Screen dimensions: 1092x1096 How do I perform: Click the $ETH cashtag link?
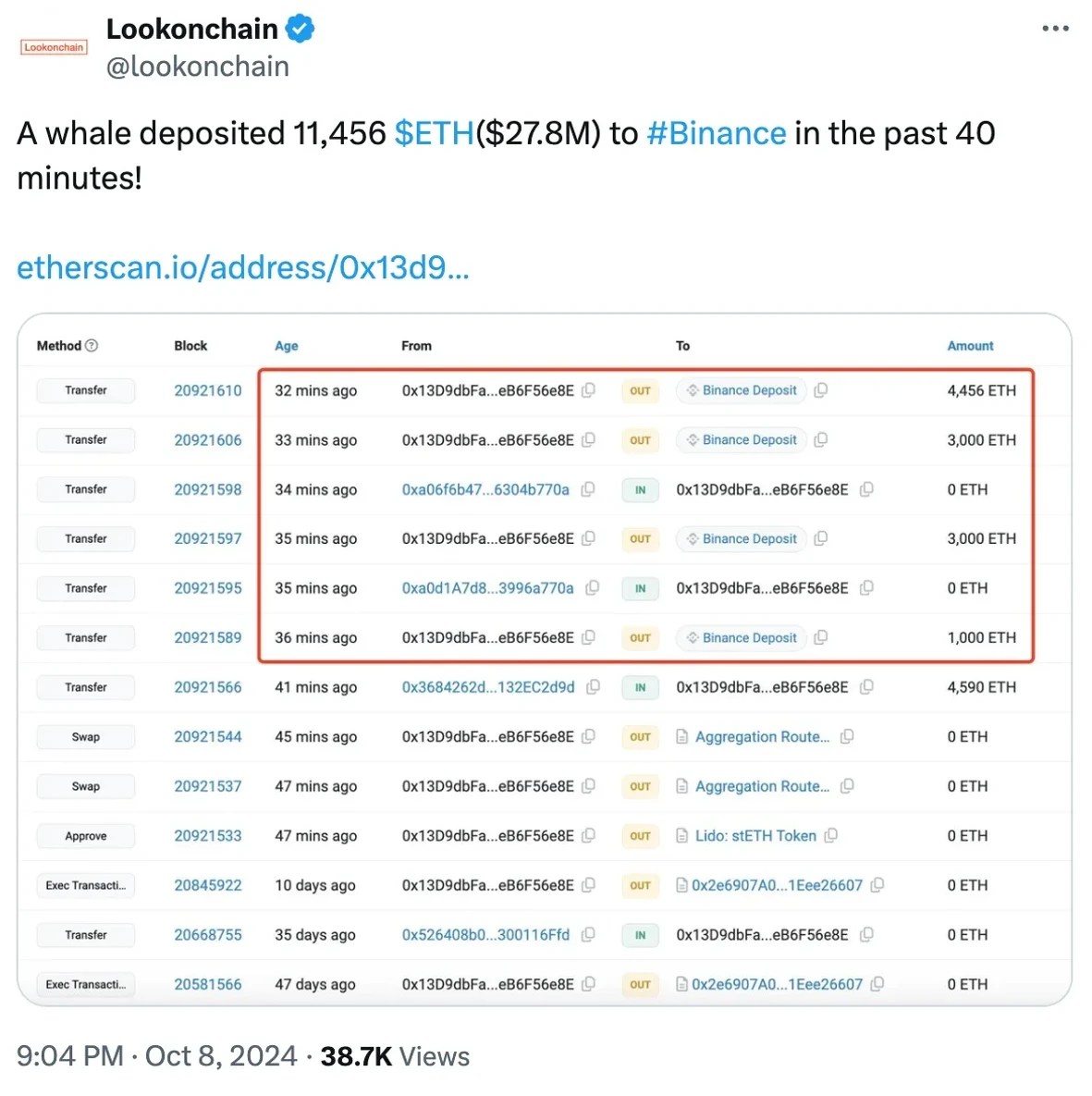coord(432,133)
